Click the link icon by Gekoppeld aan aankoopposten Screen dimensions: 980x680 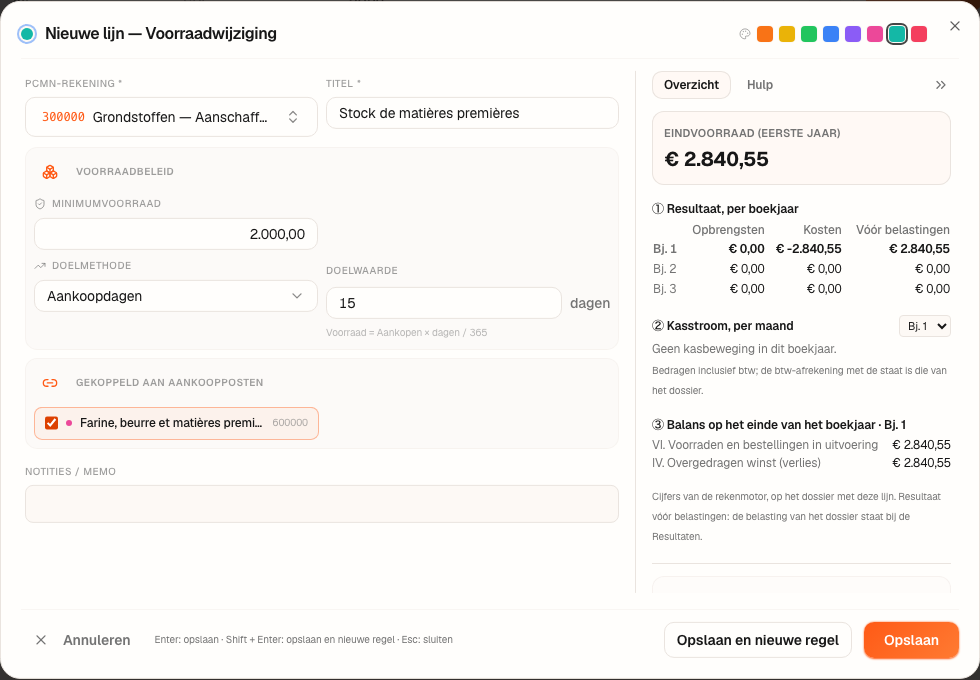click(50, 382)
